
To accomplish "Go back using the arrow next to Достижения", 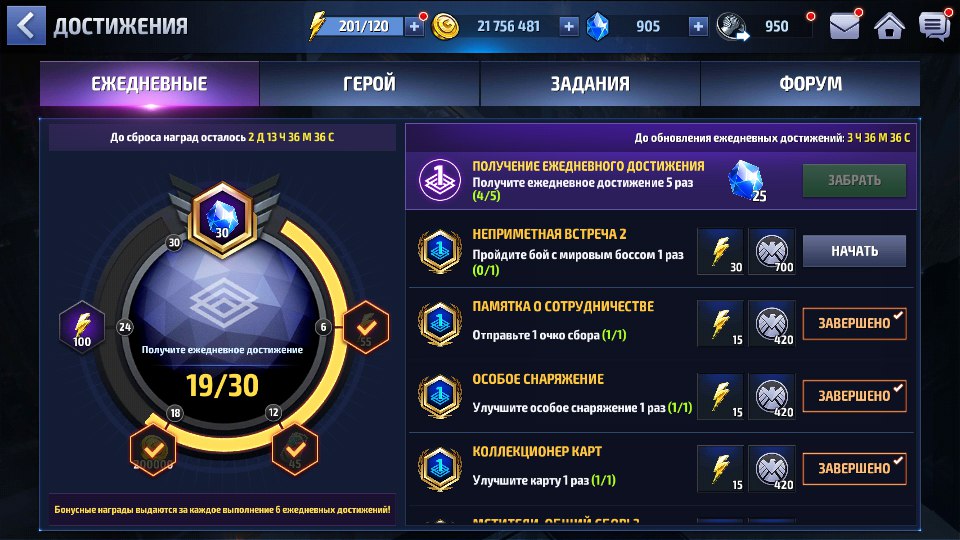I will point(26,26).
